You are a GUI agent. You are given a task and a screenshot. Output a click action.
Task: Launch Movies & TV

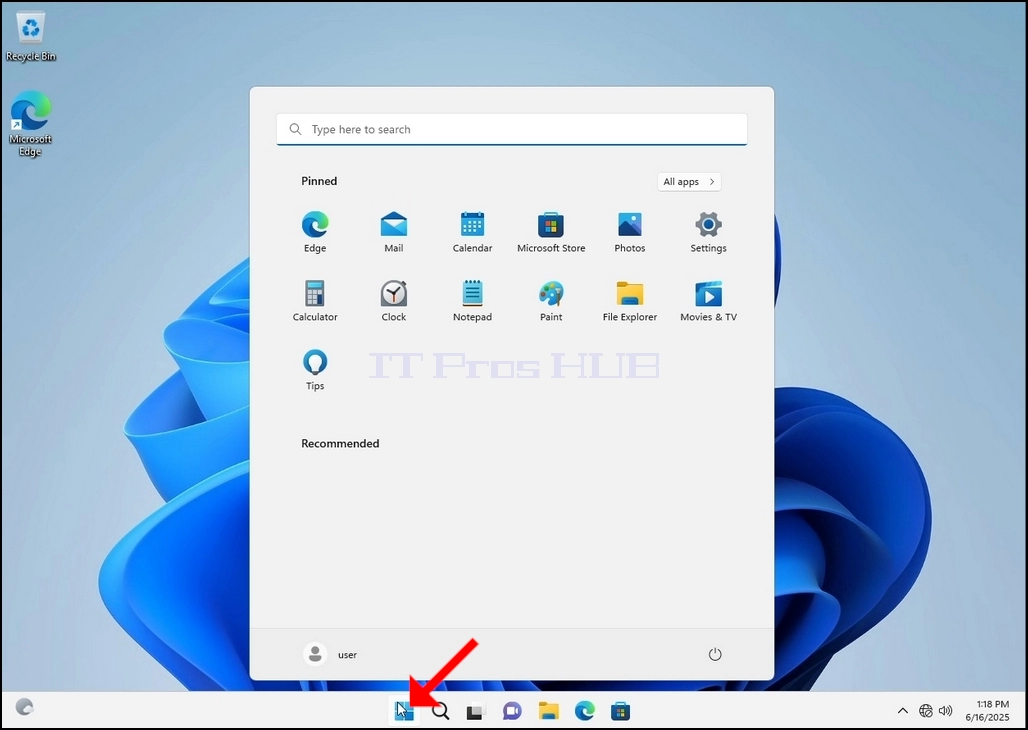(x=708, y=301)
